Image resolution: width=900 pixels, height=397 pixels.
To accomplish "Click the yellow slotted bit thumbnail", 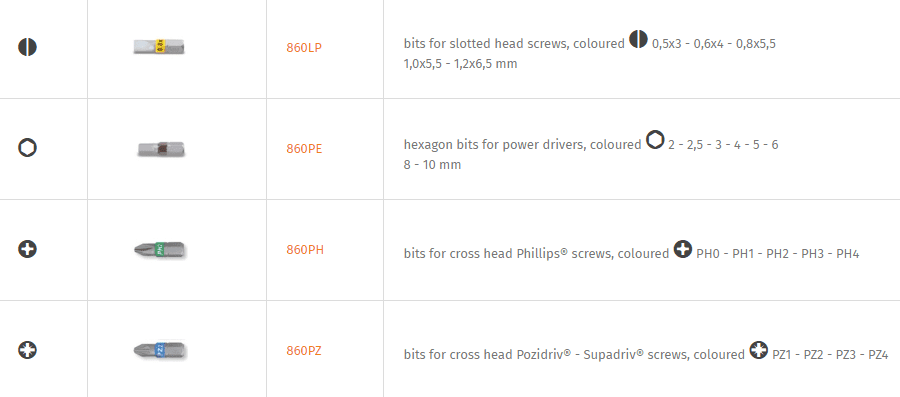I will (159, 46).
